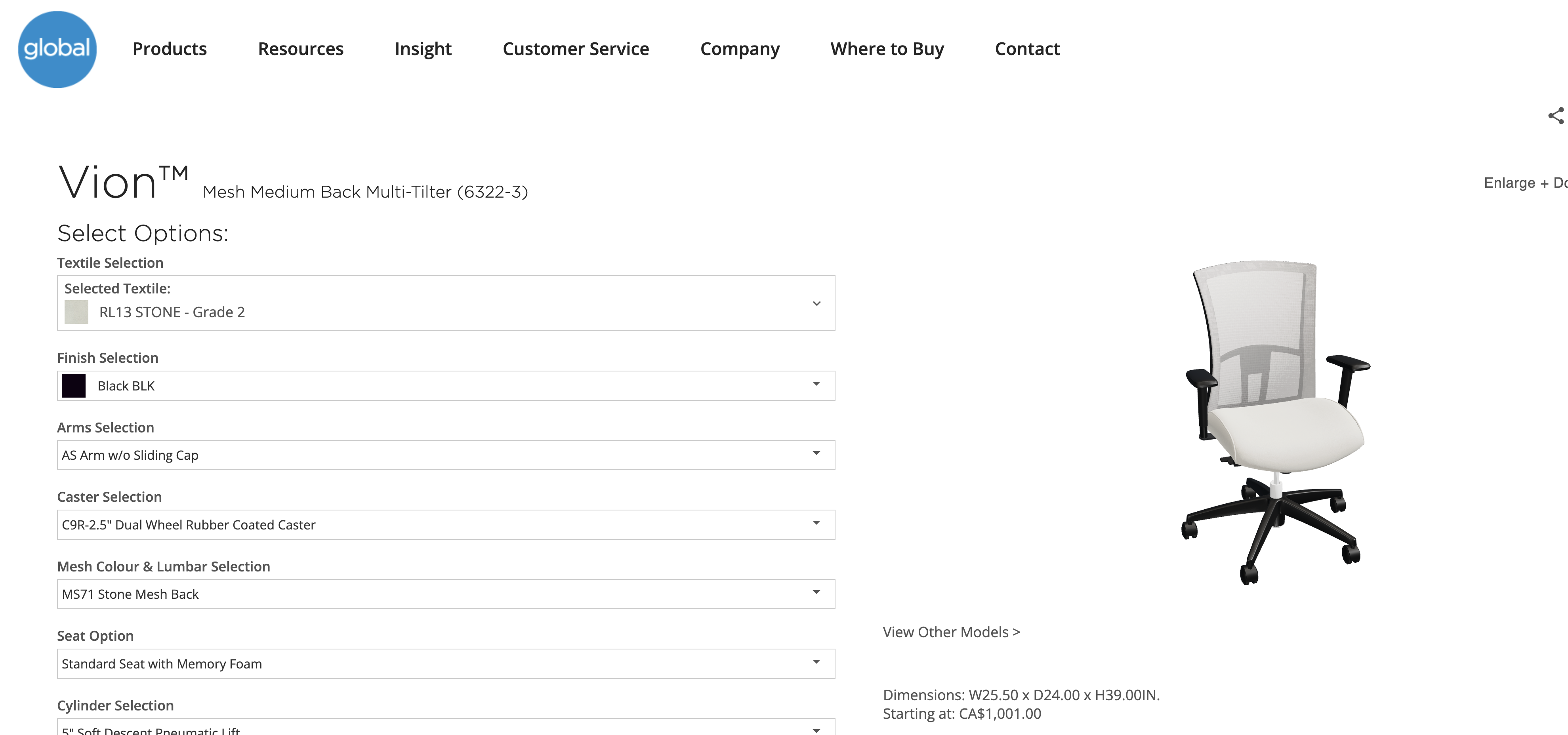The image size is (1568, 735).
Task: Open the Resources menu
Action: 301,49
